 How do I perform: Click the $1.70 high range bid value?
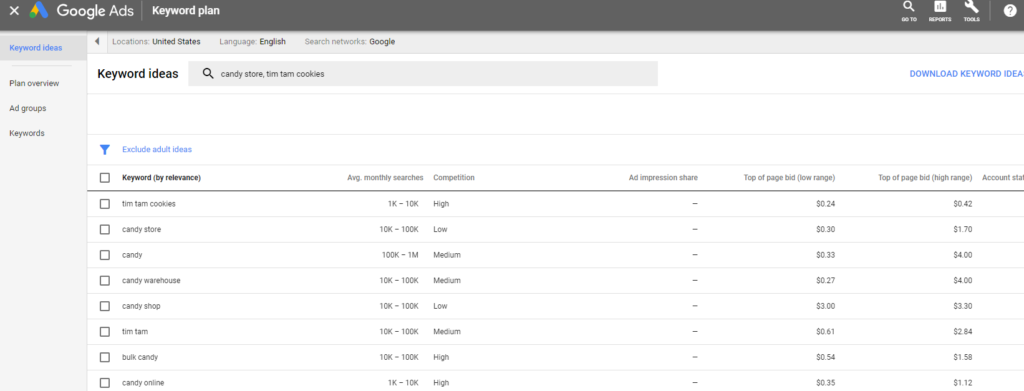(x=963, y=229)
